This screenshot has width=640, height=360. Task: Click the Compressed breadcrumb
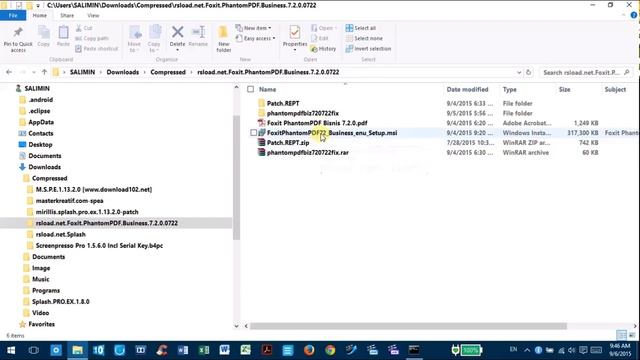(168, 72)
